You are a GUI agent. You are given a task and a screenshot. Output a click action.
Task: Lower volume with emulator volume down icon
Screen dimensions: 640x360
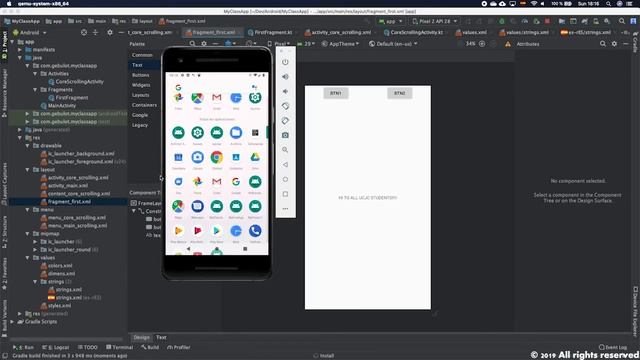(x=285, y=91)
